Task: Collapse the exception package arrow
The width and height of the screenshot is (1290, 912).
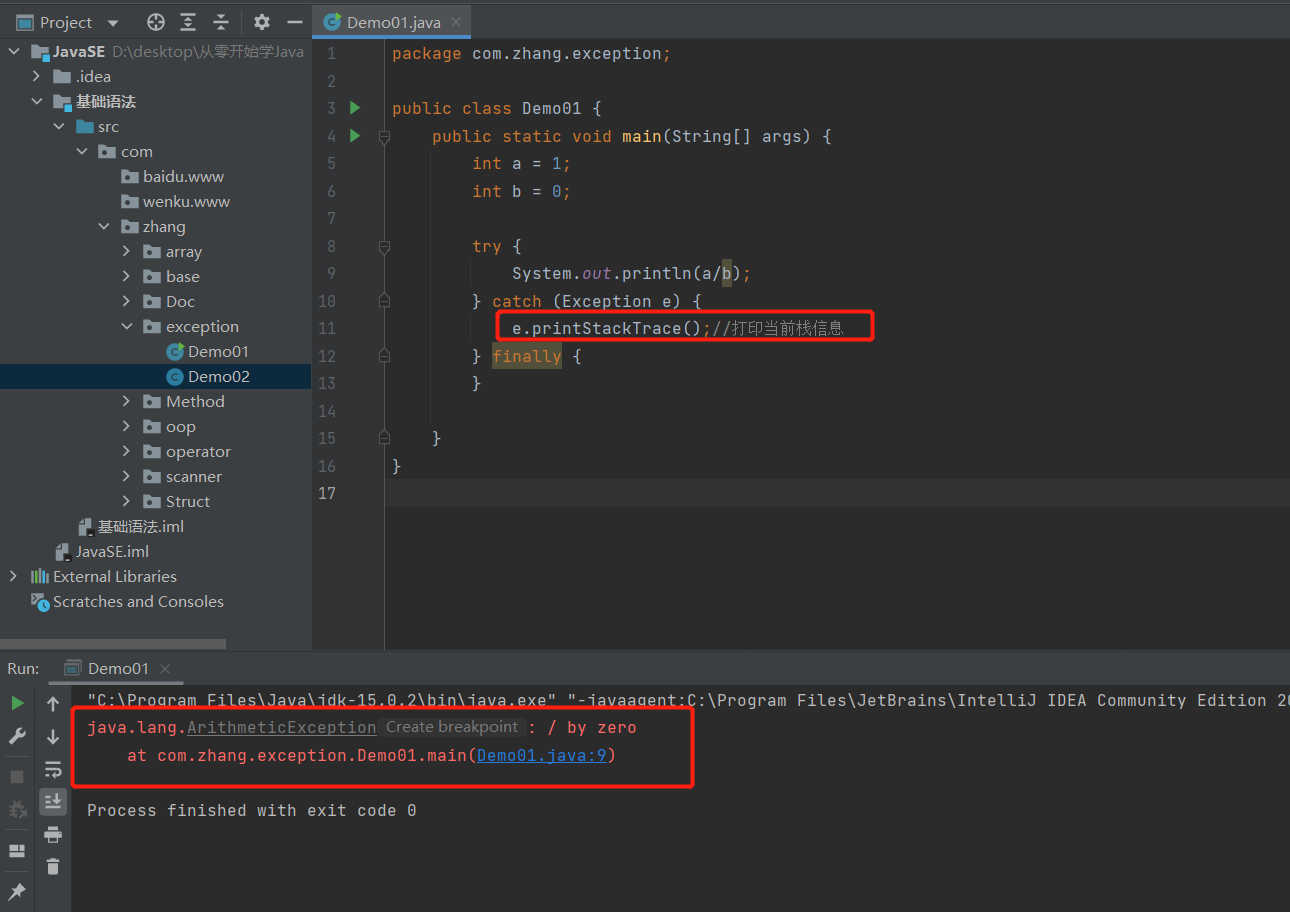Action: pyautogui.click(x=126, y=327)
